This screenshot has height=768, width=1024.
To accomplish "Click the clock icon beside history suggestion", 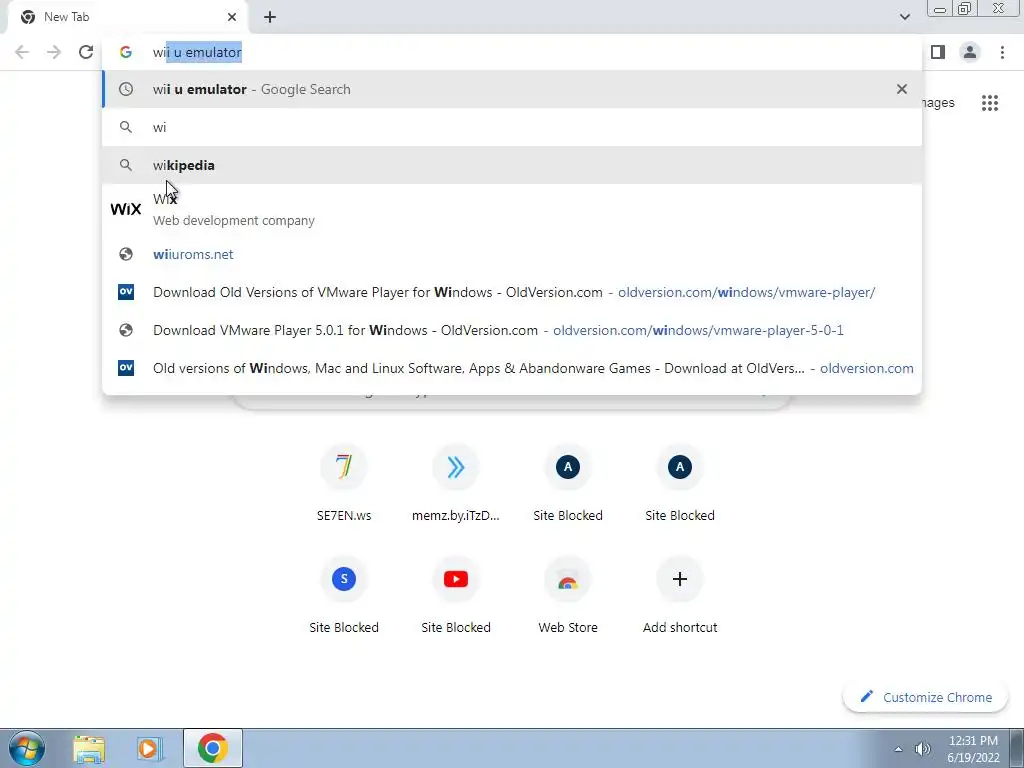I will (125, 89).
